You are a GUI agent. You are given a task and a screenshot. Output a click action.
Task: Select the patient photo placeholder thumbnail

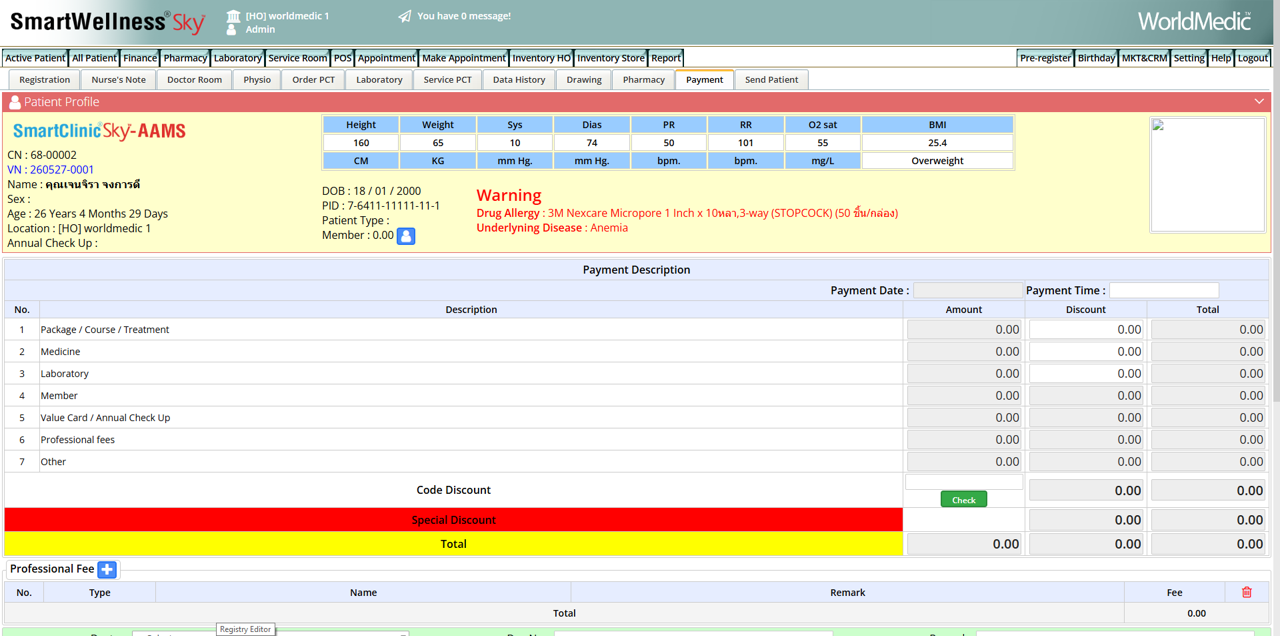[1207, 175]
